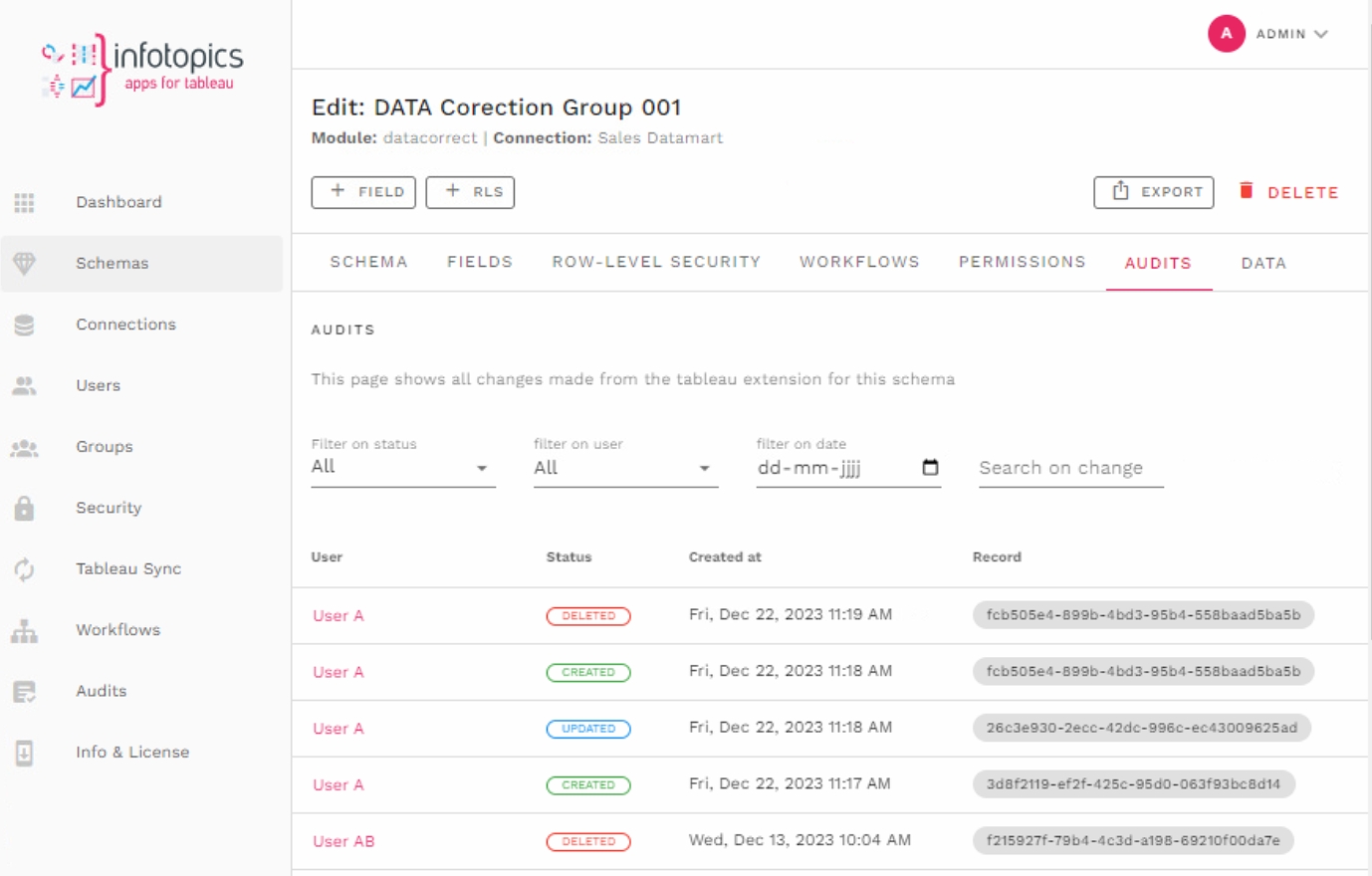Click the Export button
Screen dimensions: 1372x876
pyautogui.click(x=1153, y=192)
